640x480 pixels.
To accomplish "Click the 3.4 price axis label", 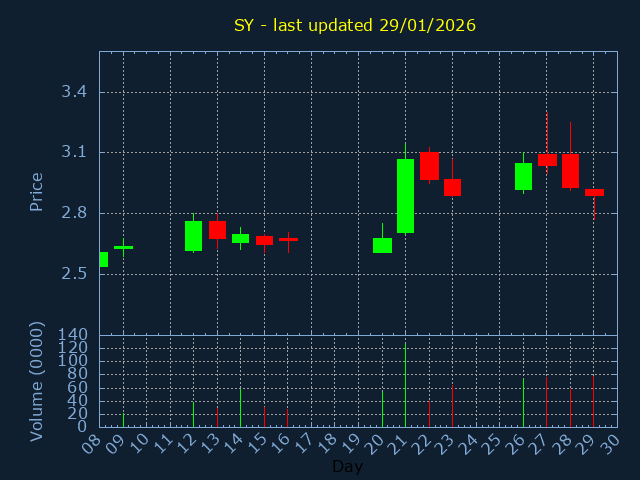I will coord(74,92).
